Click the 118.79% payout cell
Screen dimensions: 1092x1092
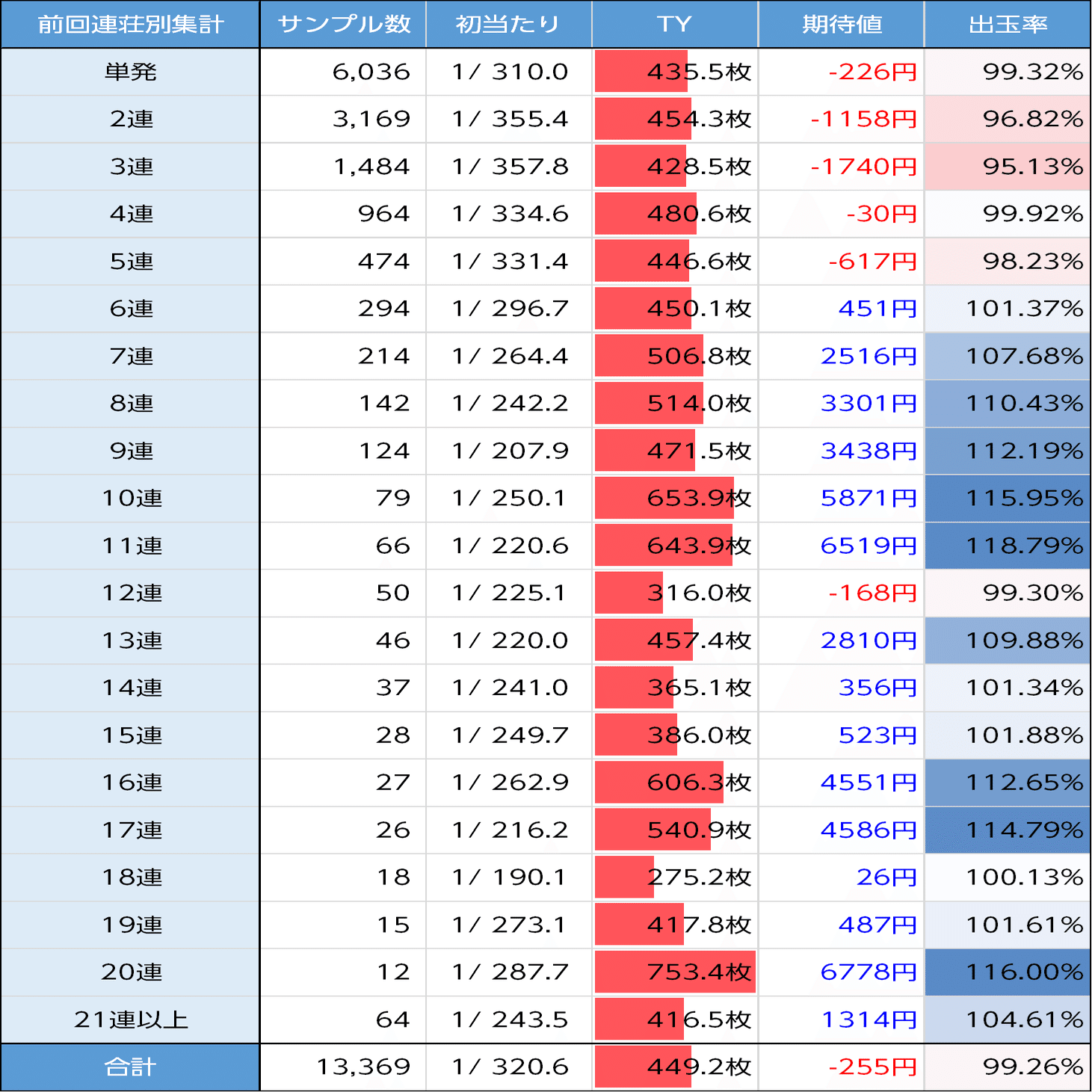[x=1008, y=546]
